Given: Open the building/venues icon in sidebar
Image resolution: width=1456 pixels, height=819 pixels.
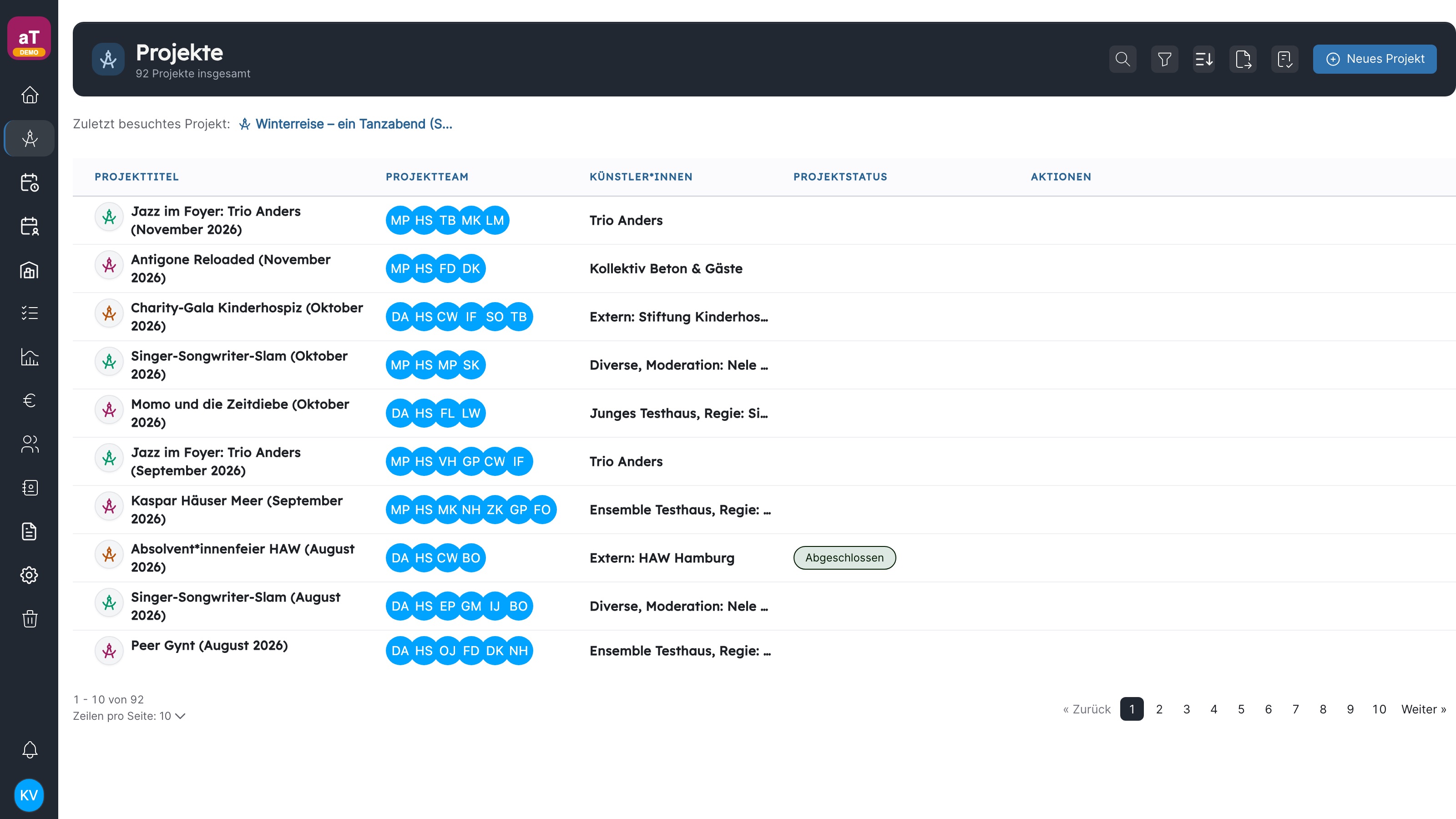Looking at the screenshot, I should point(30,270).
